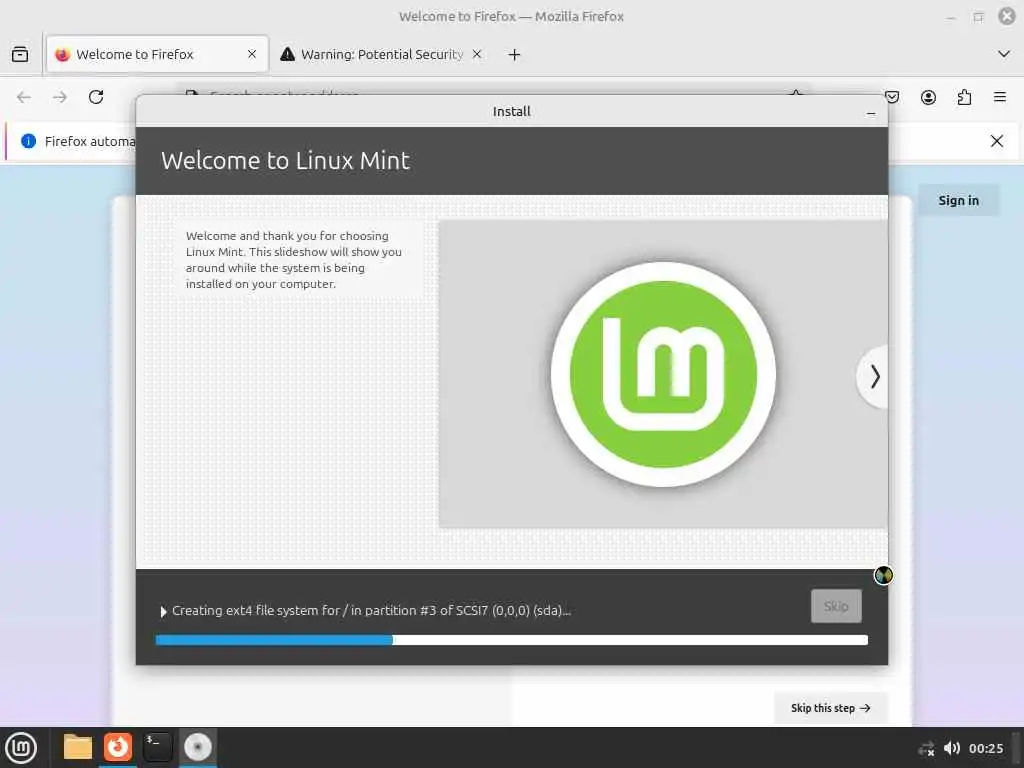Go forward in Firefox
Screen dimensions: 1024x768
click(60, 97)
